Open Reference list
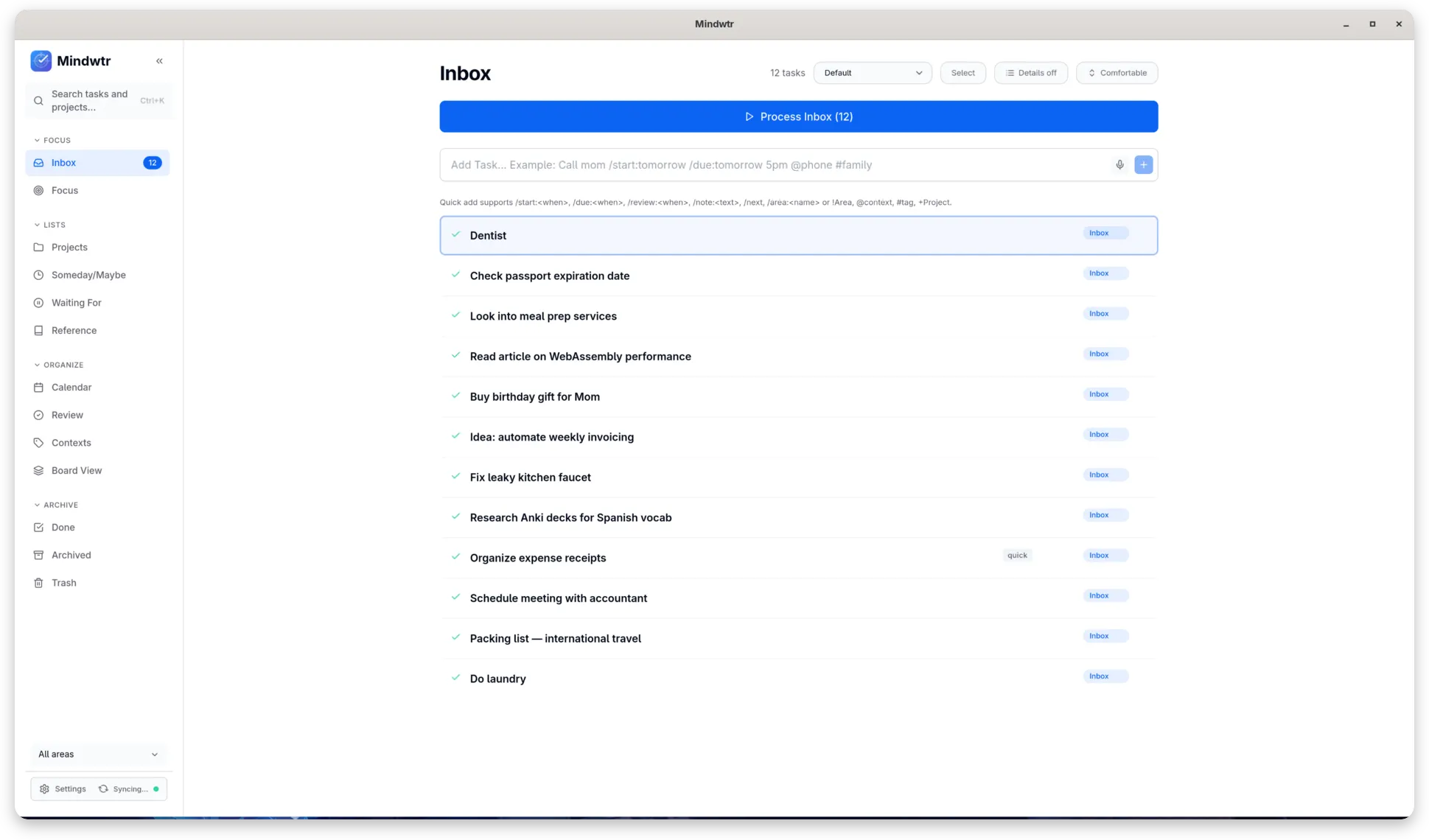This screenshot has width=1429, height=840. pyautogui.click(x=97, y=331)
